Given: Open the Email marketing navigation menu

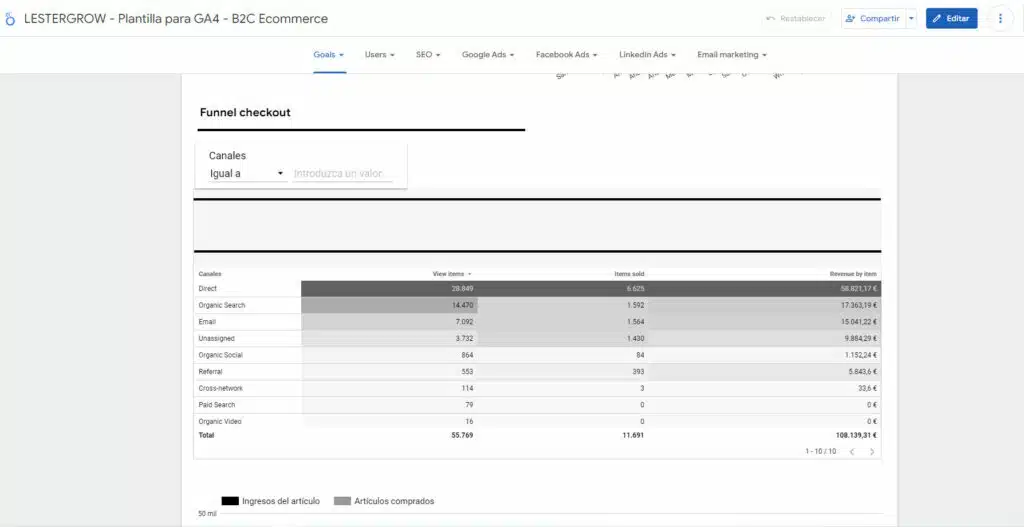Looking at the screenshot, I should click(x=731, y=55).
